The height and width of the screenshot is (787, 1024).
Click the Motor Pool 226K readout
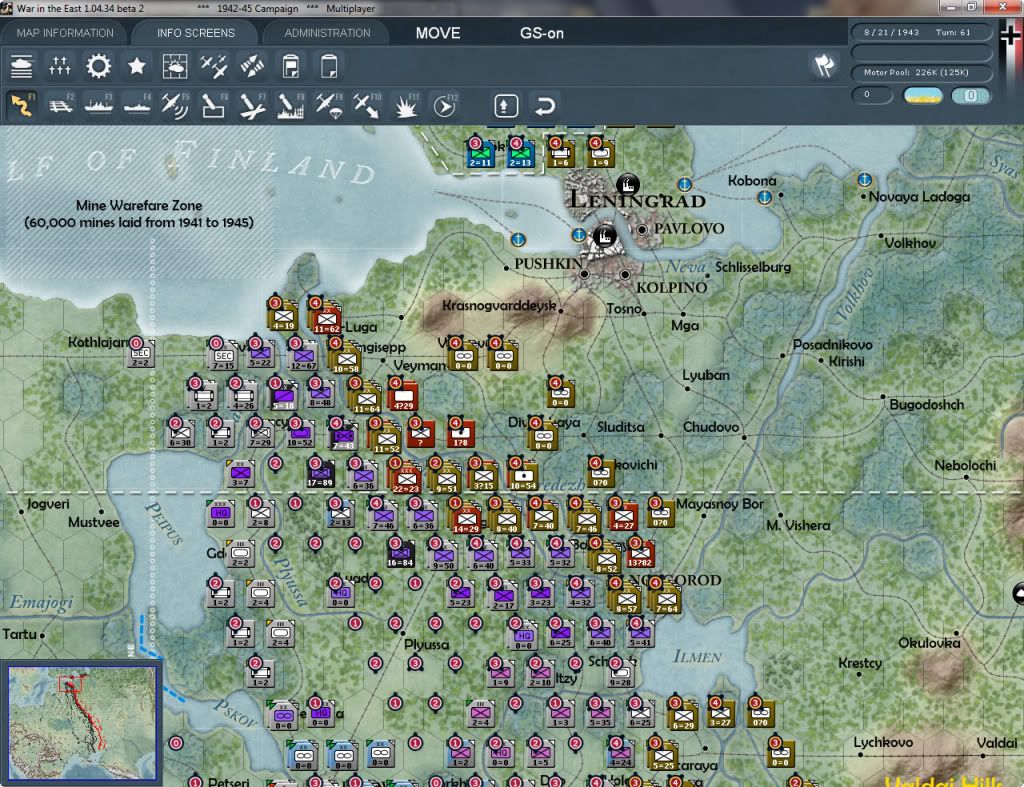(x=920, y=72)
